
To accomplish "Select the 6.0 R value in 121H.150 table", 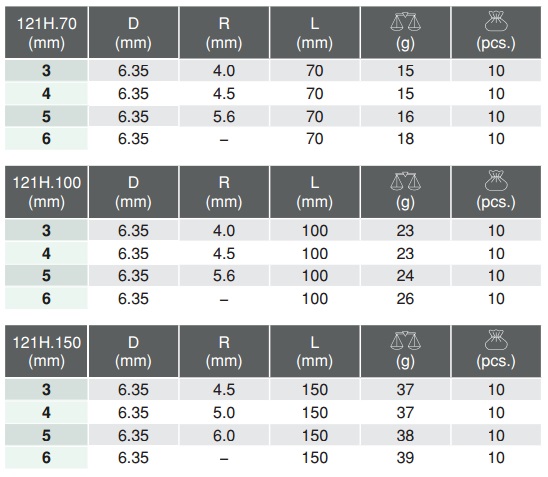I will coord(224,435).
